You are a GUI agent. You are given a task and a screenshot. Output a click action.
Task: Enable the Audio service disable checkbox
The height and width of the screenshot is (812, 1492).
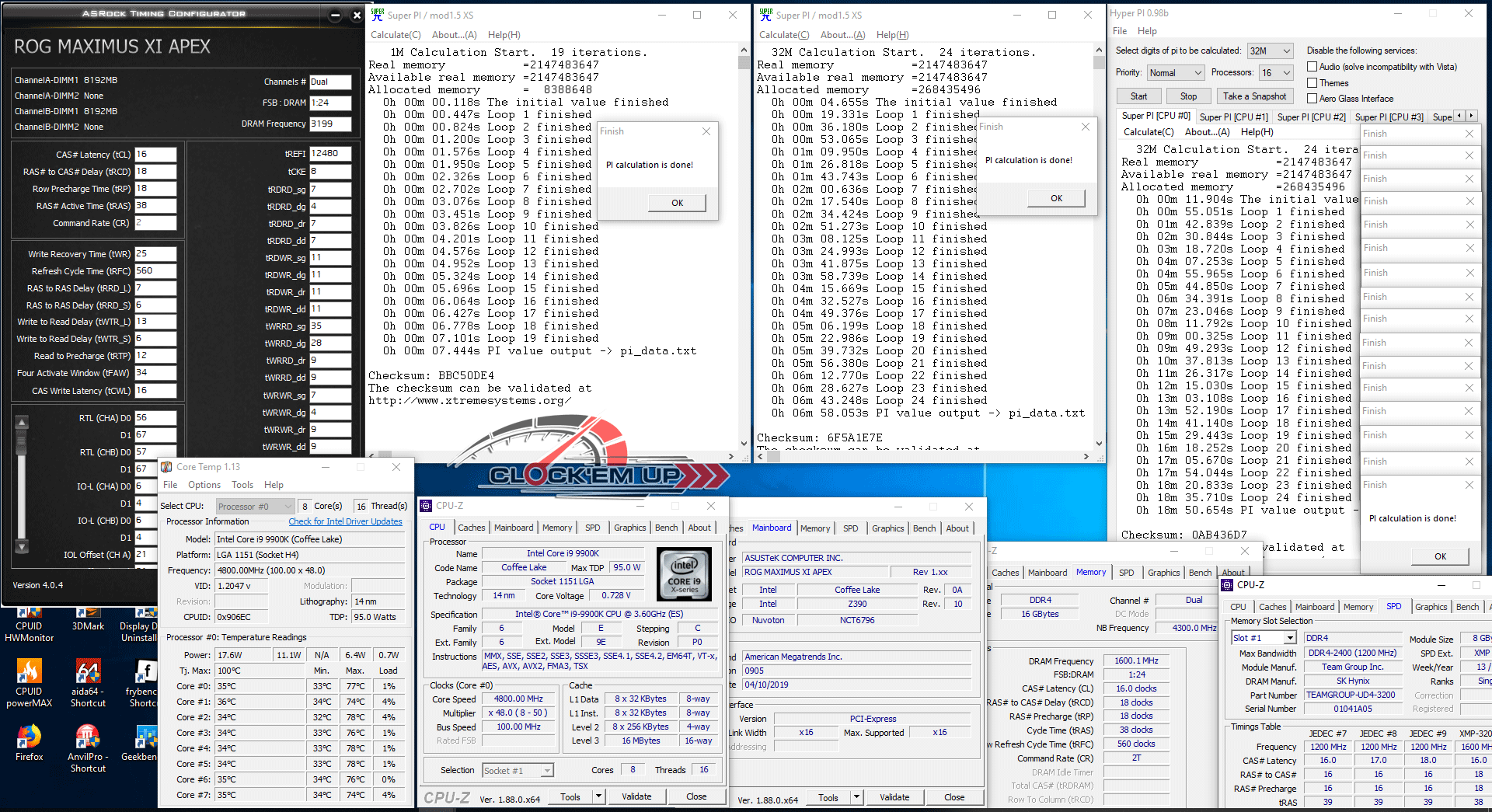[1312, 67]
